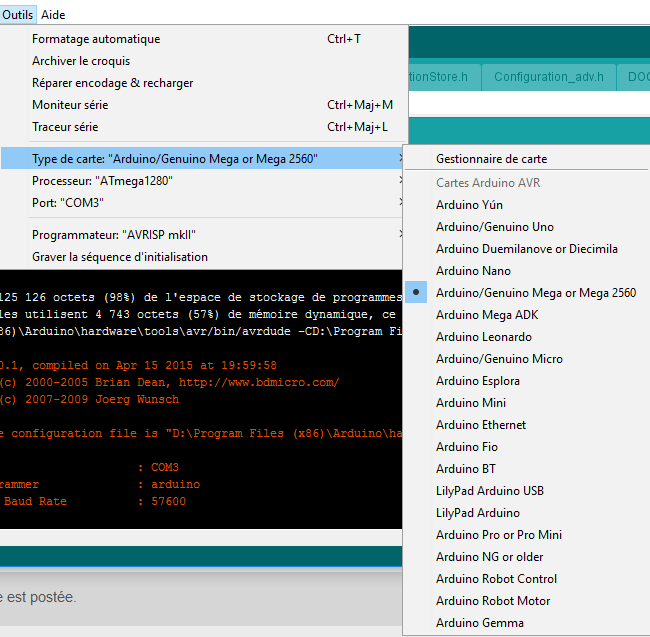Select Arduino Mini board
The height and width of the screenshot is (637, 650).
point(526,402)
